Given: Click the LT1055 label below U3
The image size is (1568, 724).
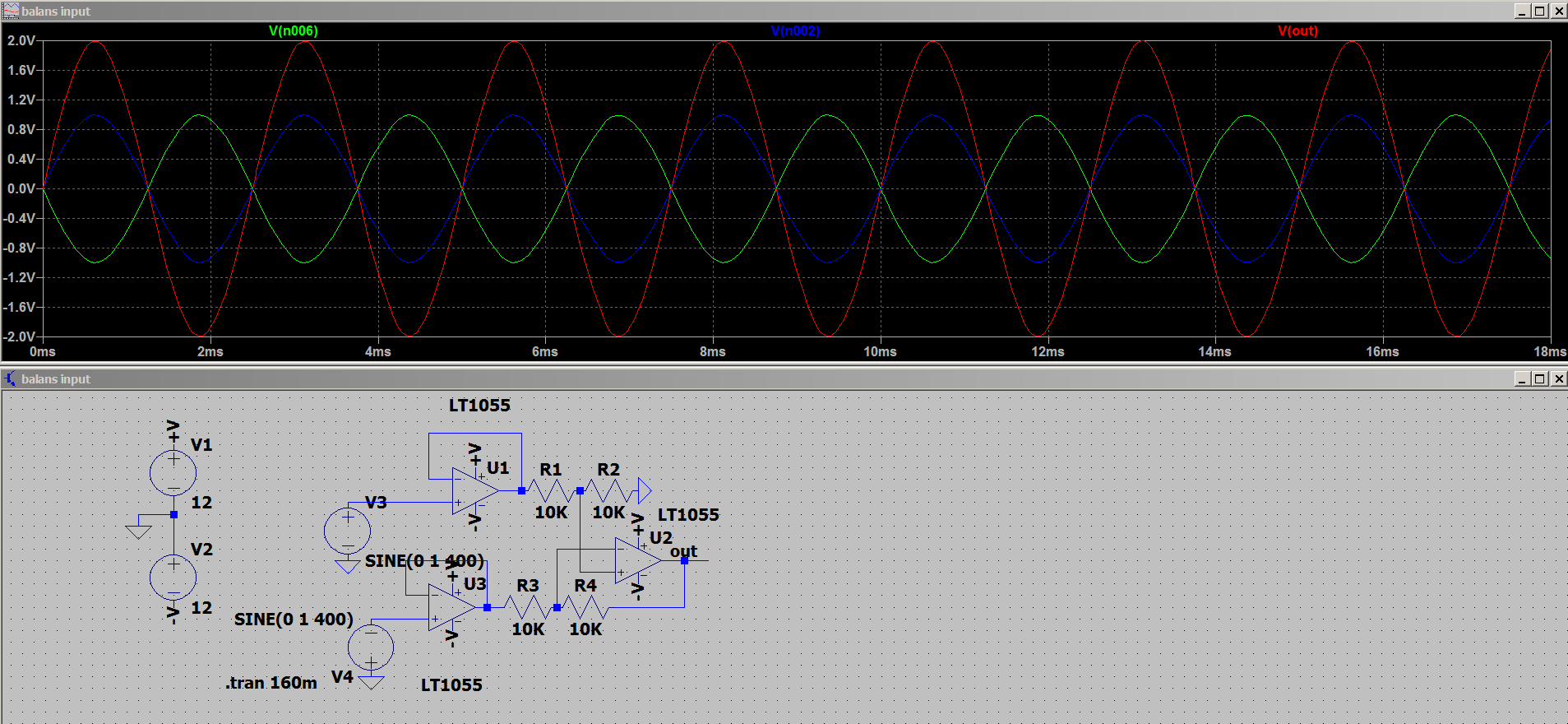Looking at the screenshot, I should (451, 685).
